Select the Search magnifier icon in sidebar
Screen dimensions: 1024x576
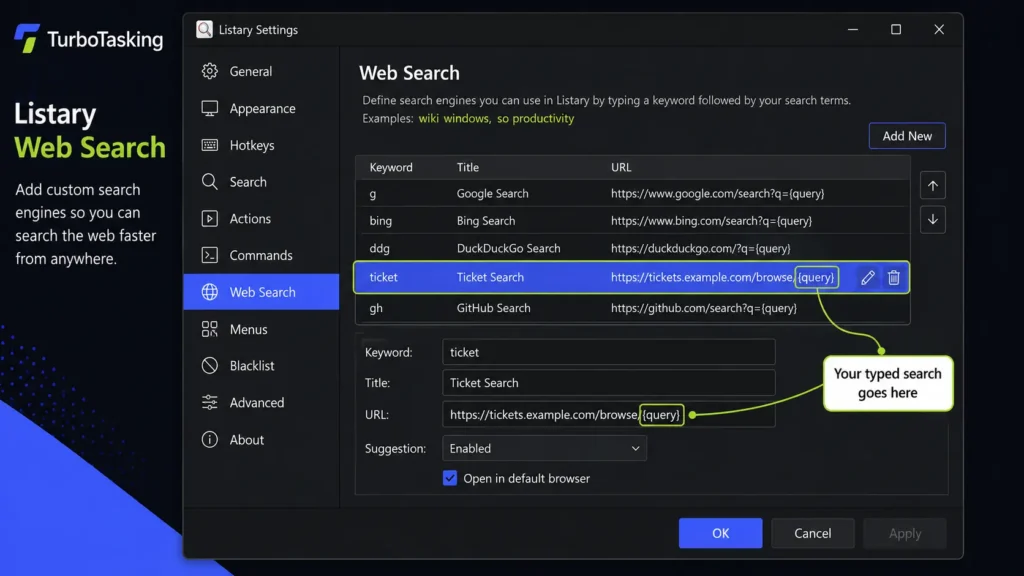210,182
